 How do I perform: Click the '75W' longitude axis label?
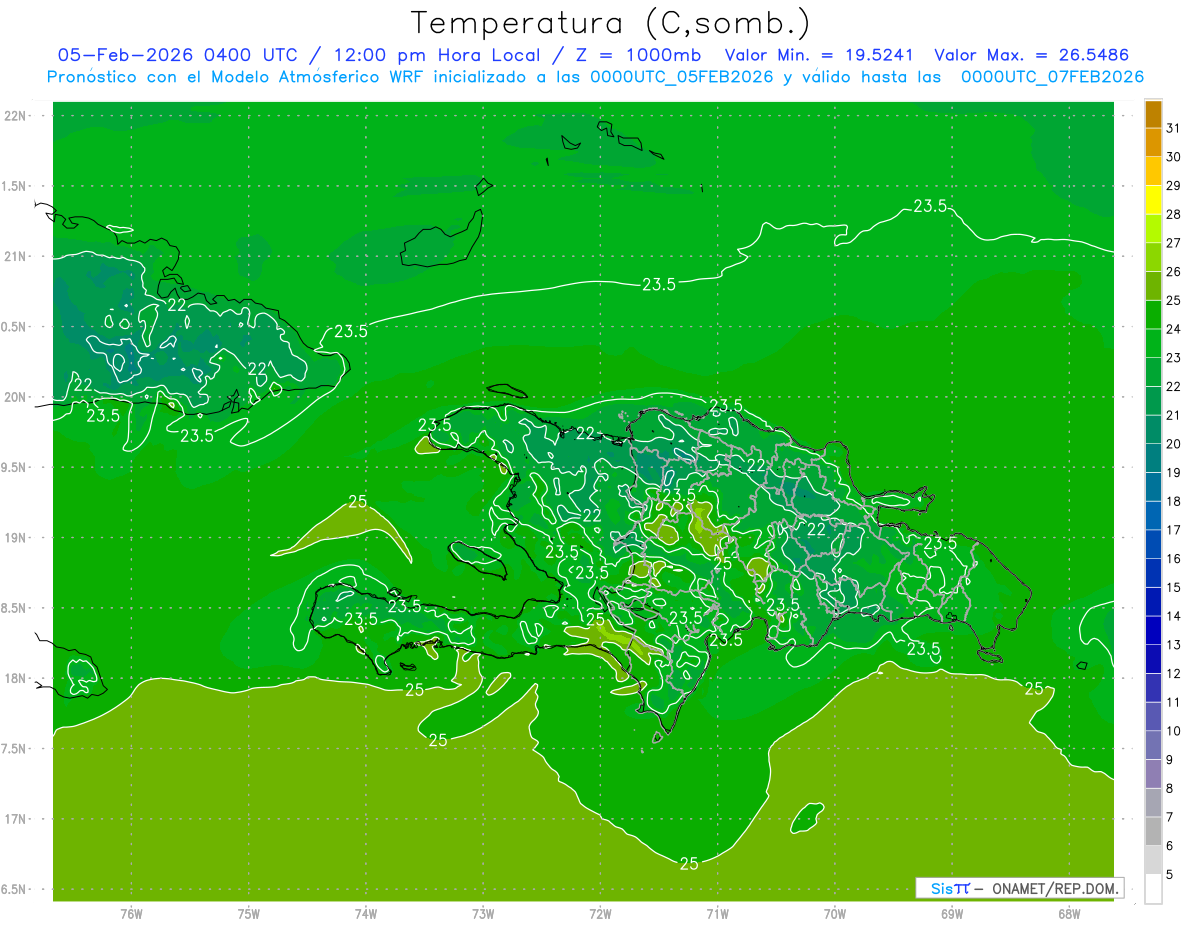[248, 913]
